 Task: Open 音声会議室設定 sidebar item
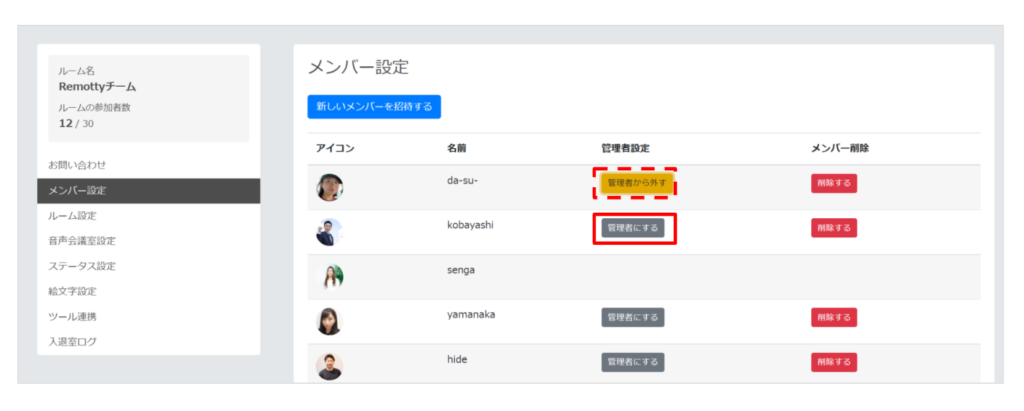point(149,241)
